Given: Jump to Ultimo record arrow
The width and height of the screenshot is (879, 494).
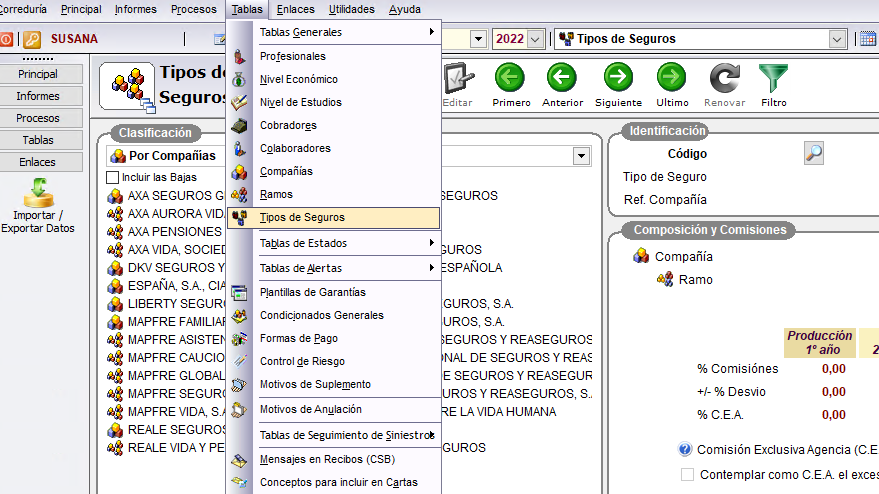Looking at the screenshot, I should point(672,78).
